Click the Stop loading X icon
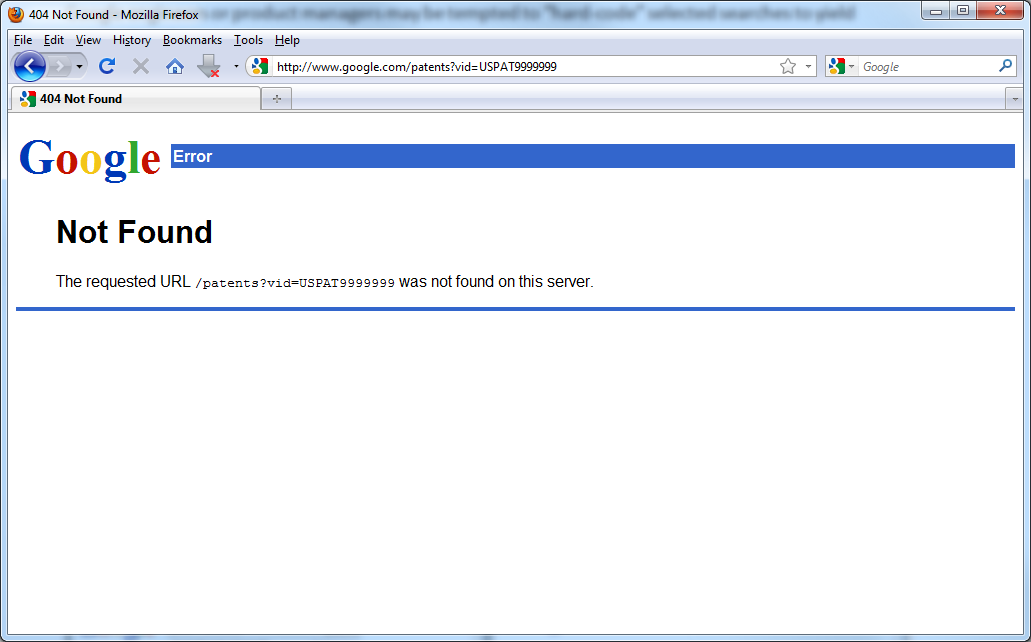 point(141,66)
